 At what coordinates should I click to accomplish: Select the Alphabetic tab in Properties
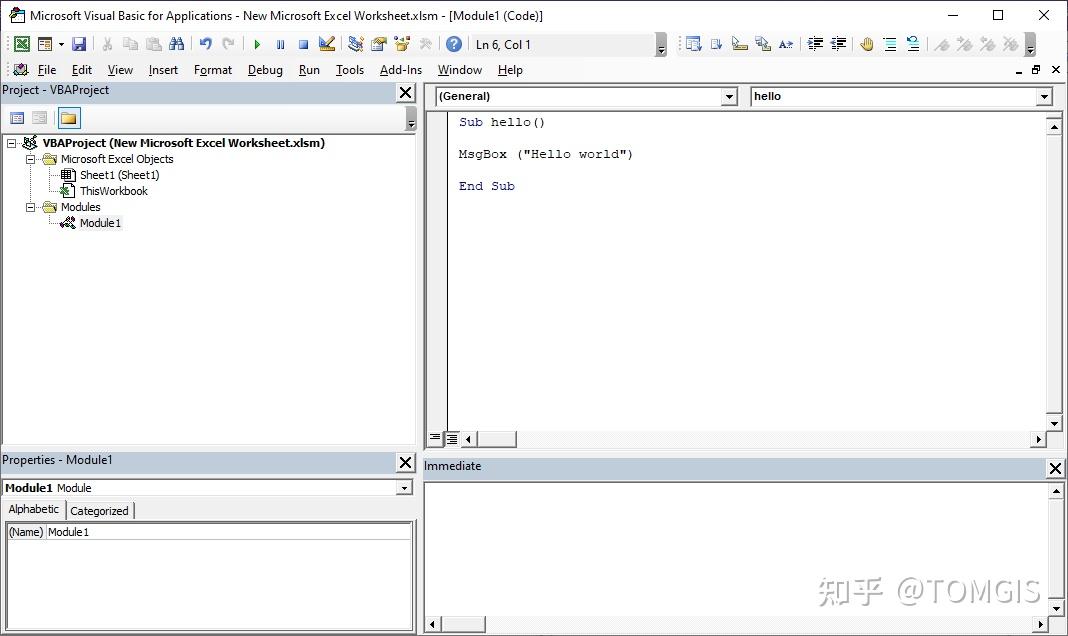pyautogui.click(x=33, y=510)
